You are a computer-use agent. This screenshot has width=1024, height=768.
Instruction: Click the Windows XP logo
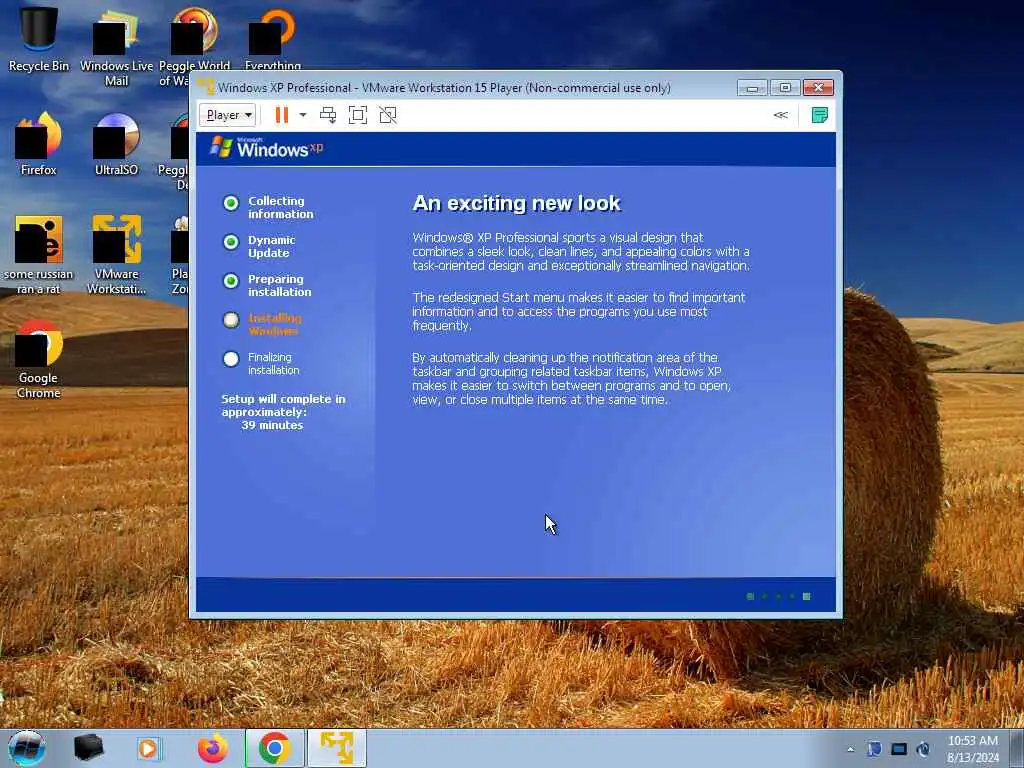pos(266,148)
